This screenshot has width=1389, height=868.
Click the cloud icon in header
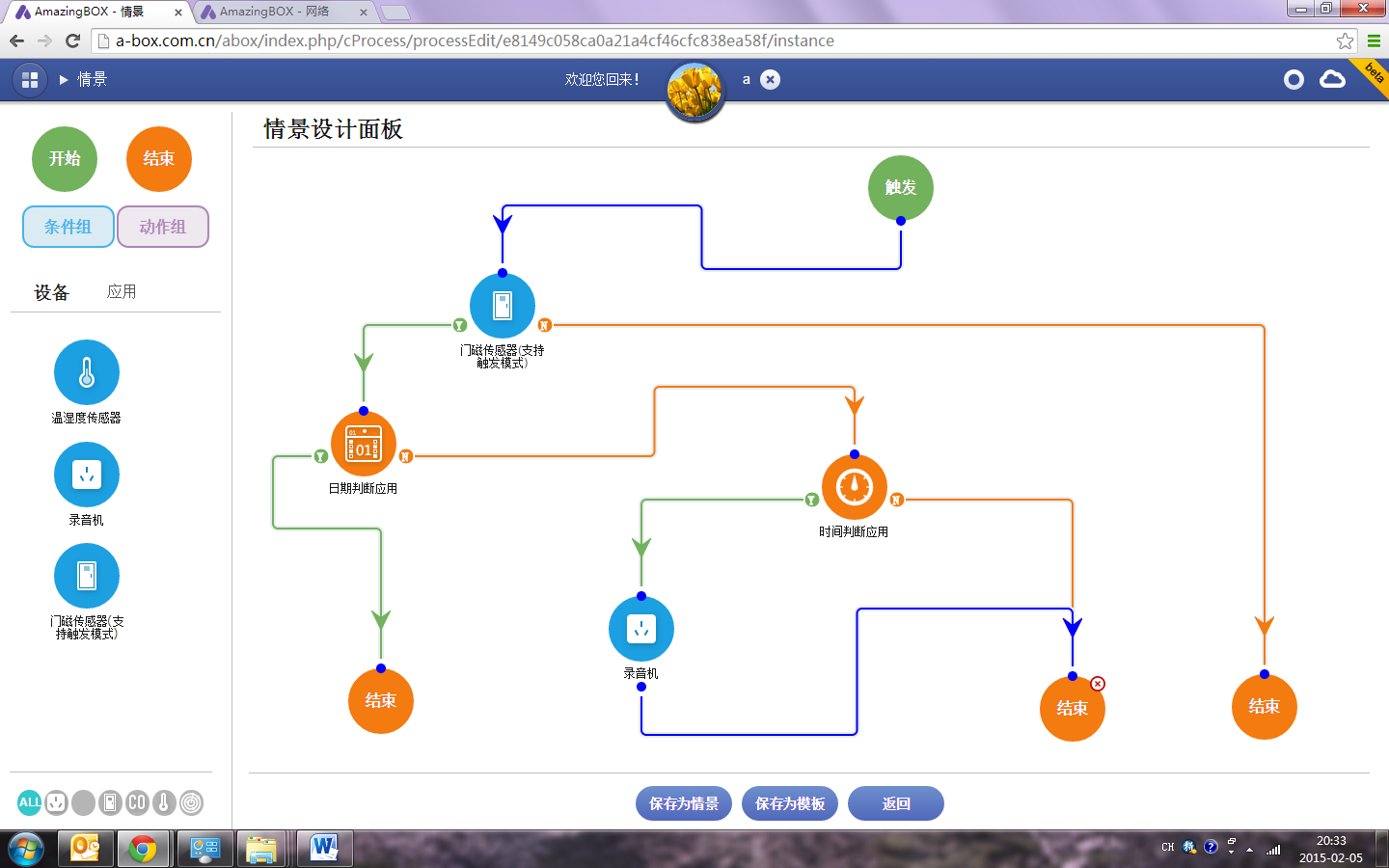click(1332, 80)
